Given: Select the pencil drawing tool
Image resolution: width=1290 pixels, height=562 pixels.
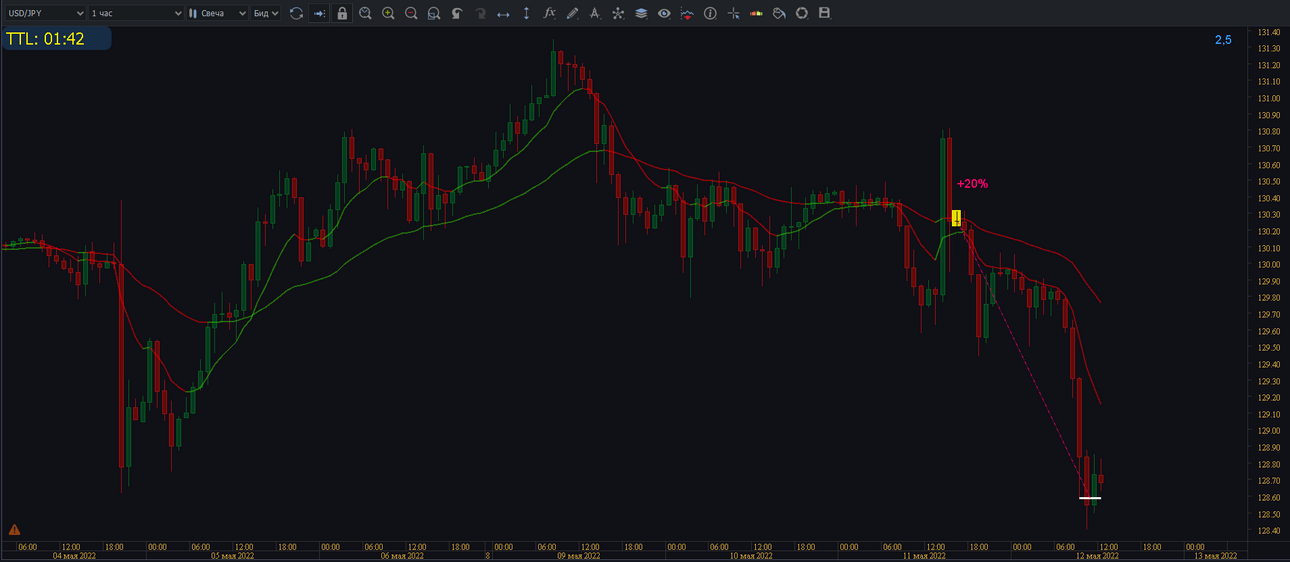Looking at the screenshot, I should 572,13.
